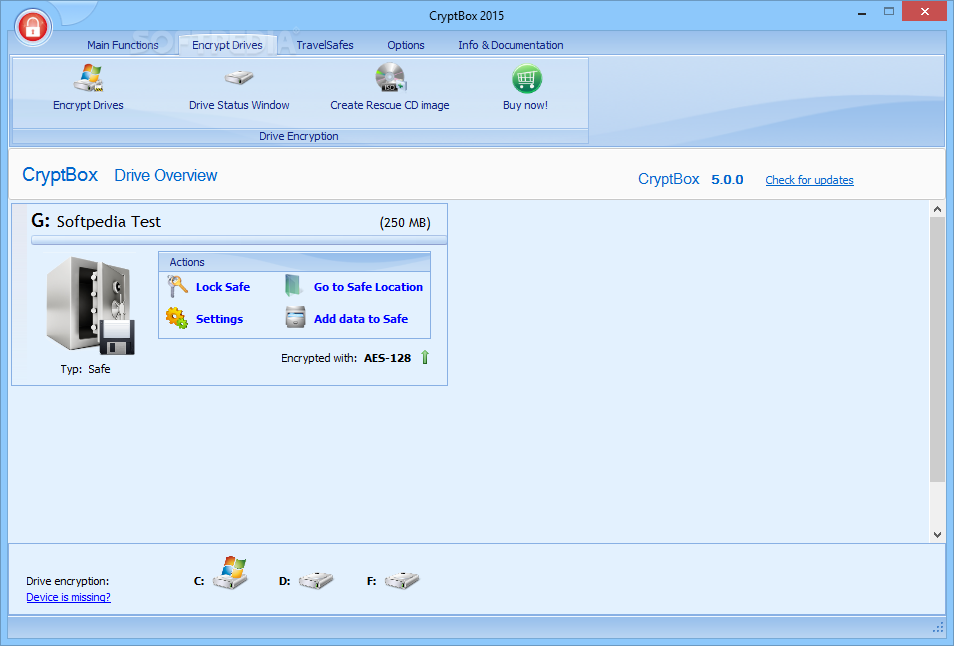This screenshot has height=646, width=954.
Task: Click the red padlock CryptBox logo button
Action: coord(33,26)
